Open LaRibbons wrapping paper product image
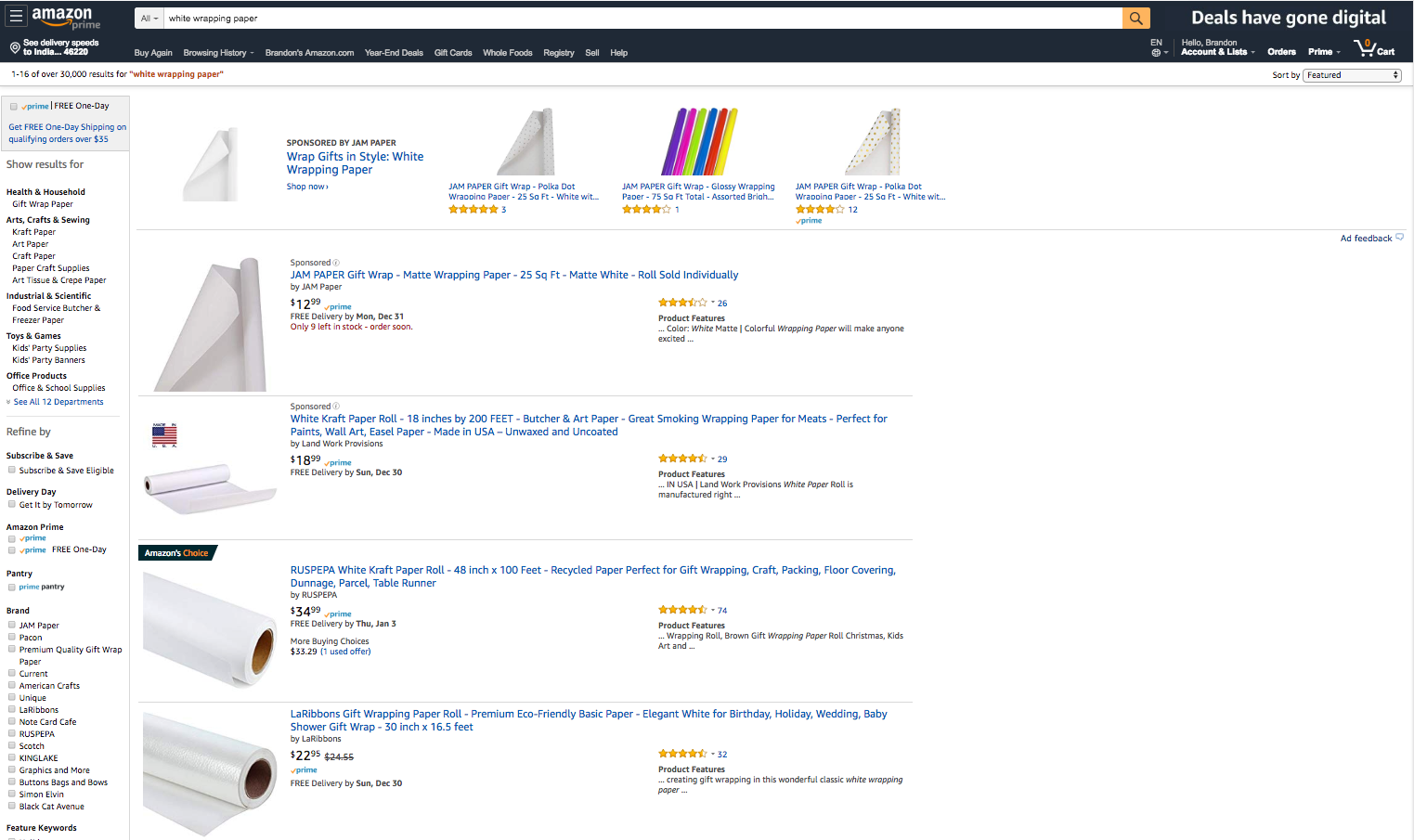 [x=210, y=772]
